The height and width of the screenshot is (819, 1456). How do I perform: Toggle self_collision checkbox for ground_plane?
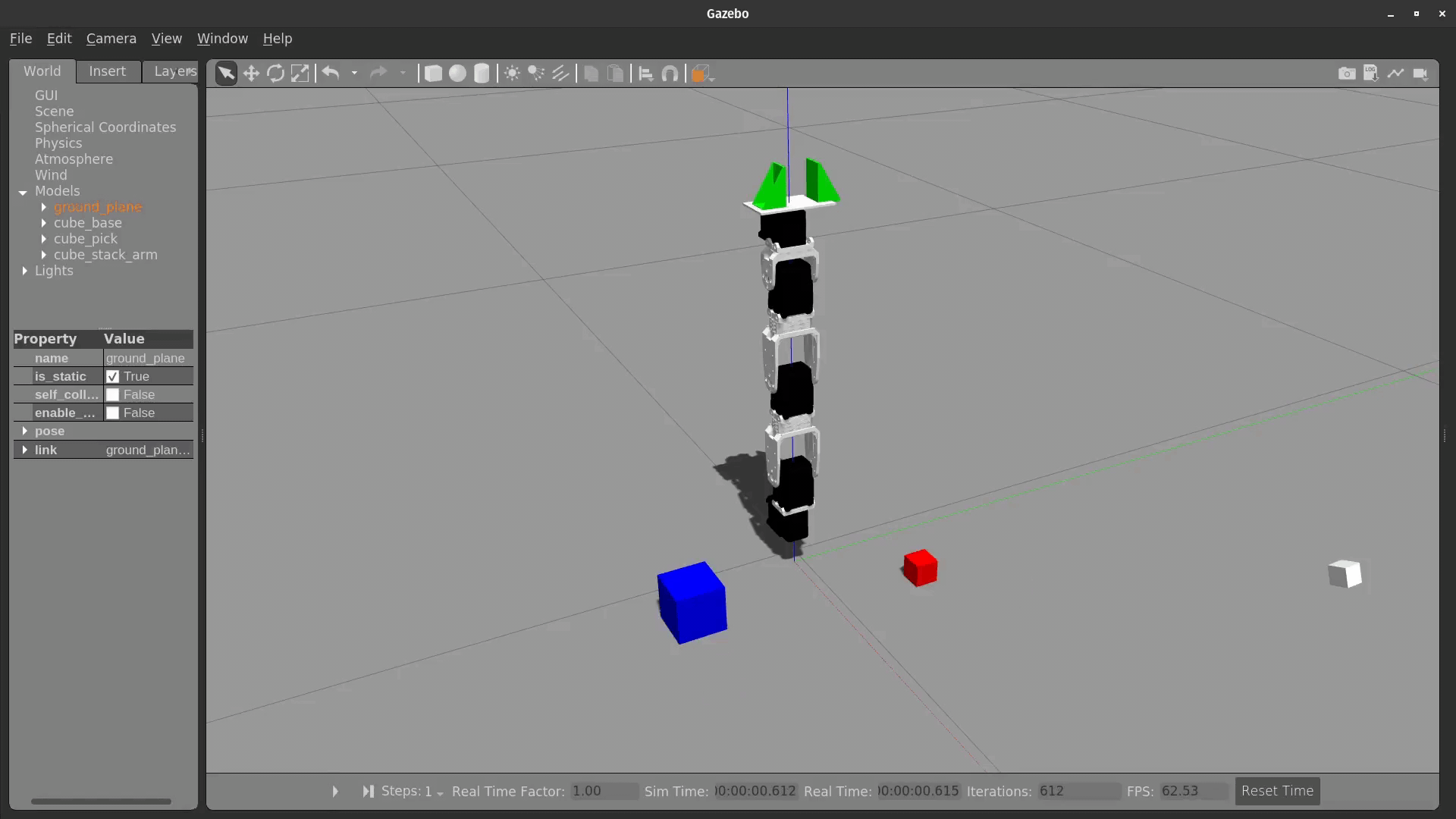[113, 394]
